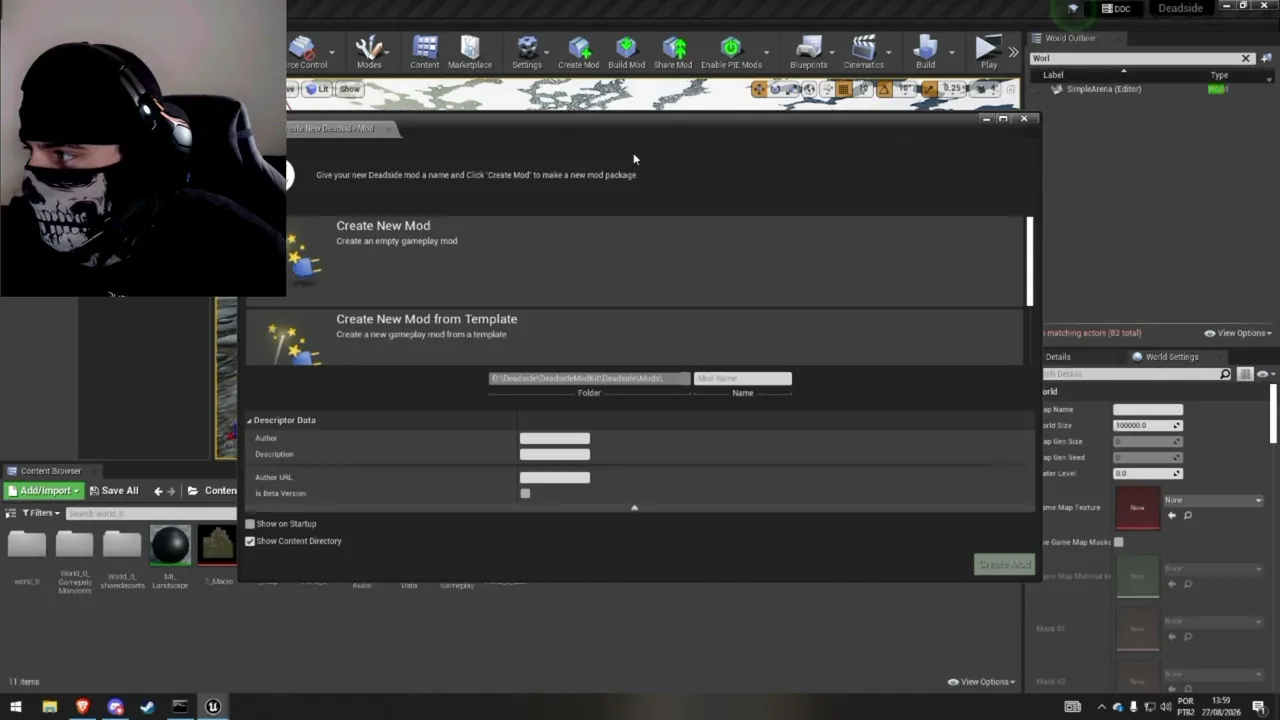1280x720 pixels.
Task: Open Content Browser View Options dropdown
Action: tap(981, 682)
